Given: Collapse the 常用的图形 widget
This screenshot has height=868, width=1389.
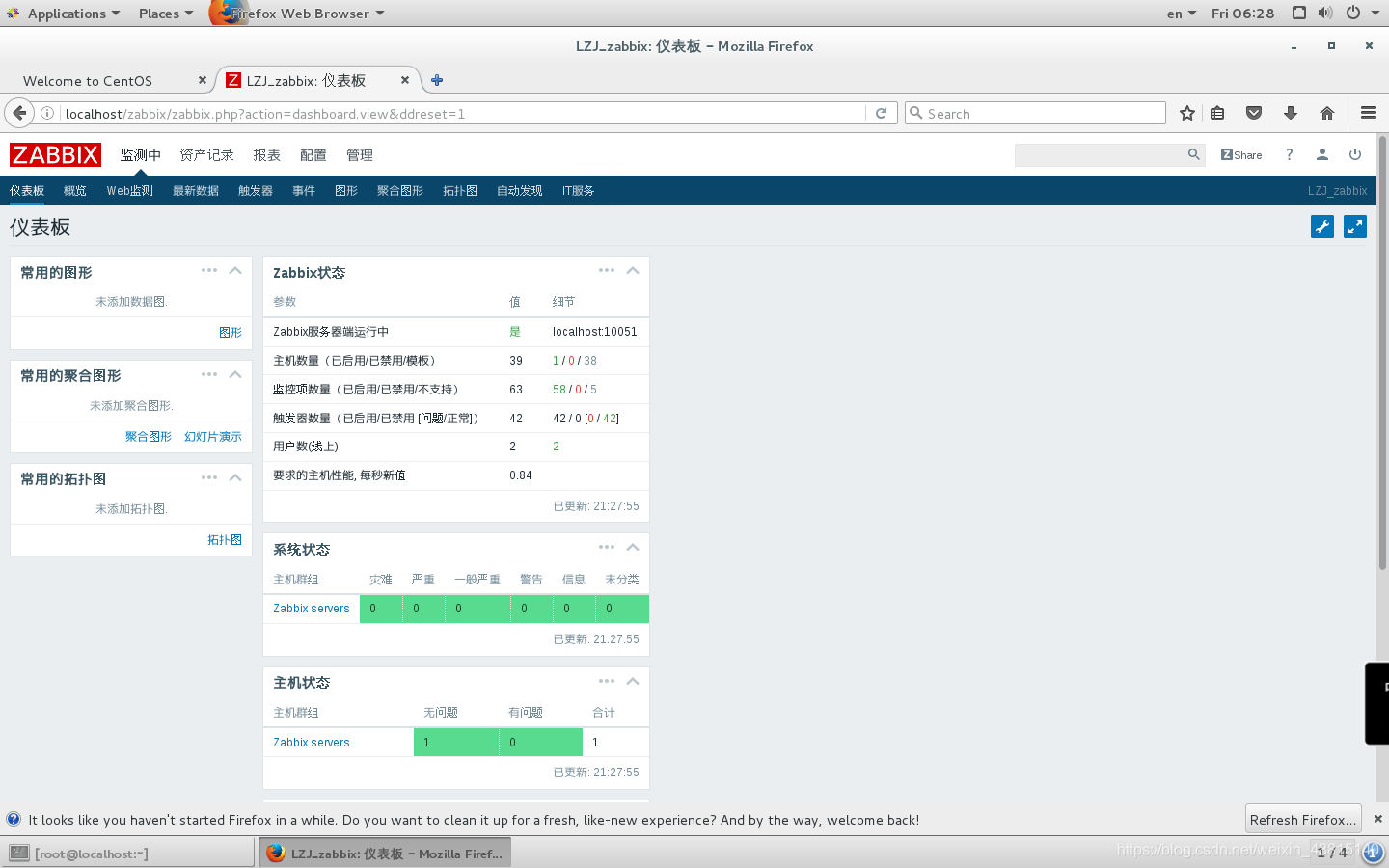Looking at the screenshot, I should pos(235,270).
